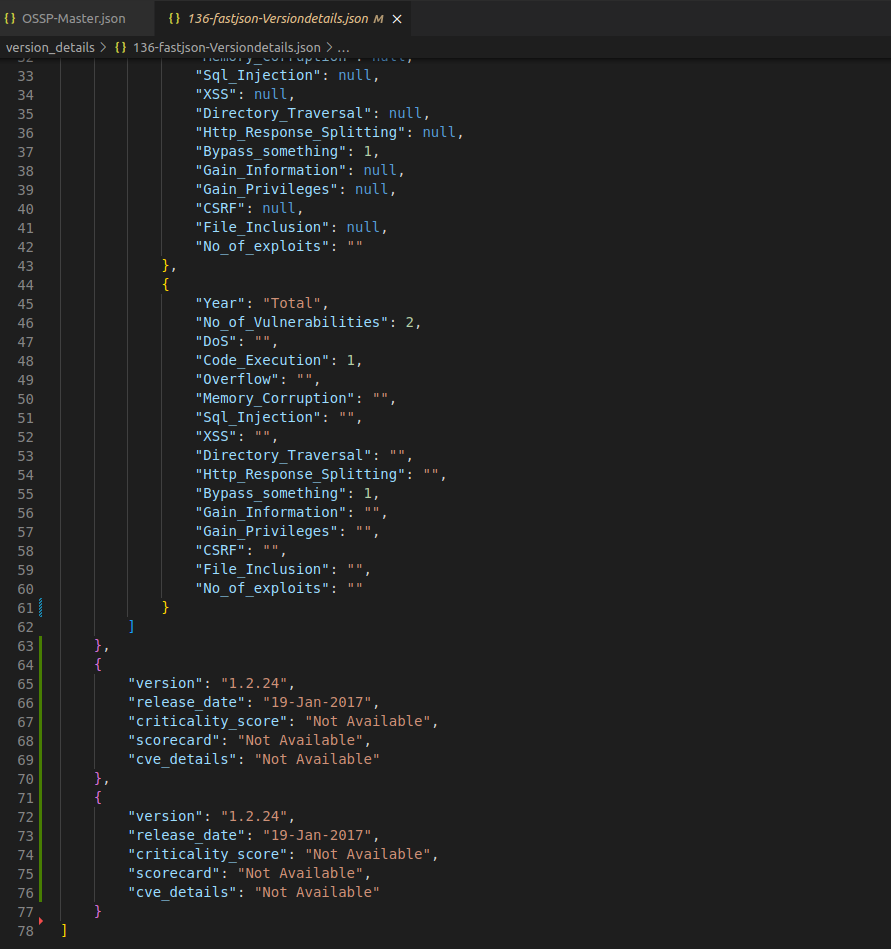
Task: Click the JSON icon in the breadcrumb
Action: tap(120, 47)
